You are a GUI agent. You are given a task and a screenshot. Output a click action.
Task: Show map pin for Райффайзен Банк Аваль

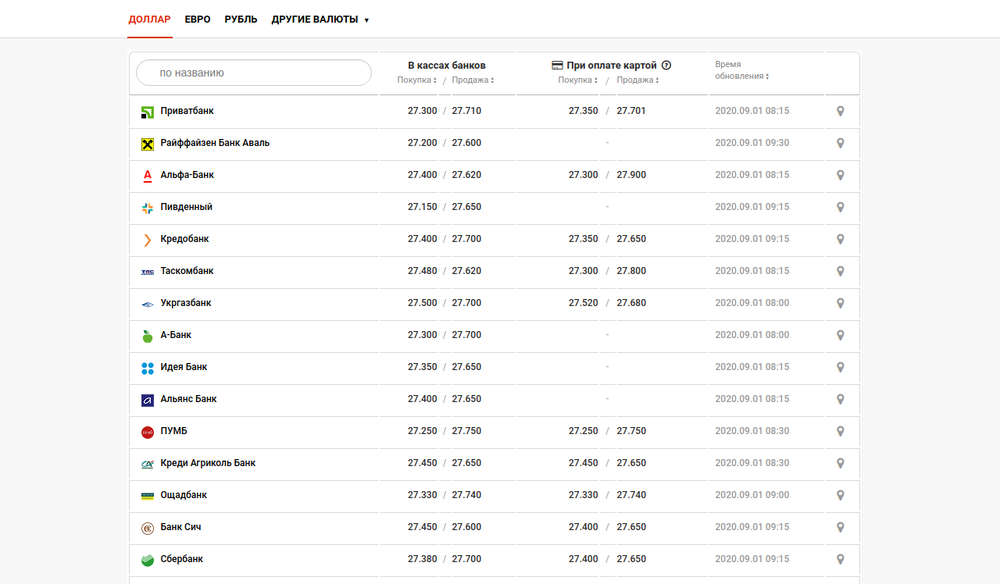841,143
